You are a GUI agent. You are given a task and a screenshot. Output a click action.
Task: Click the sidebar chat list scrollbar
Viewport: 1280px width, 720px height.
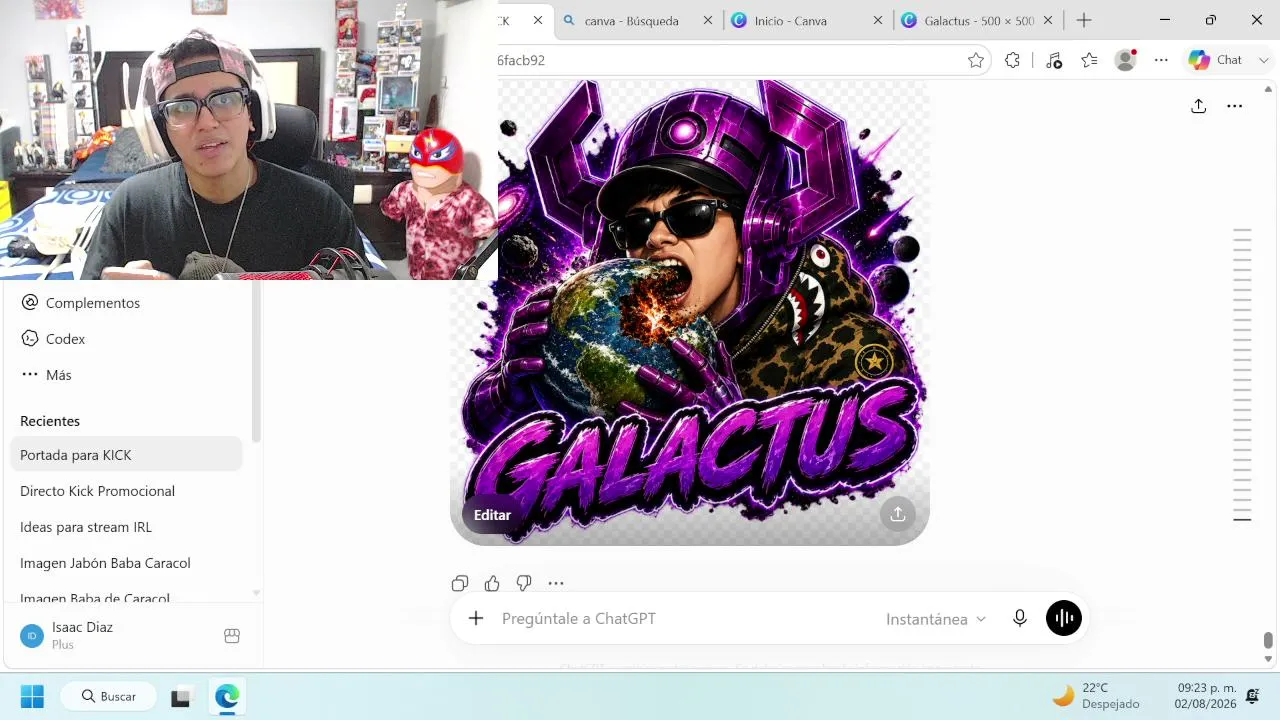tap(256, 361)
